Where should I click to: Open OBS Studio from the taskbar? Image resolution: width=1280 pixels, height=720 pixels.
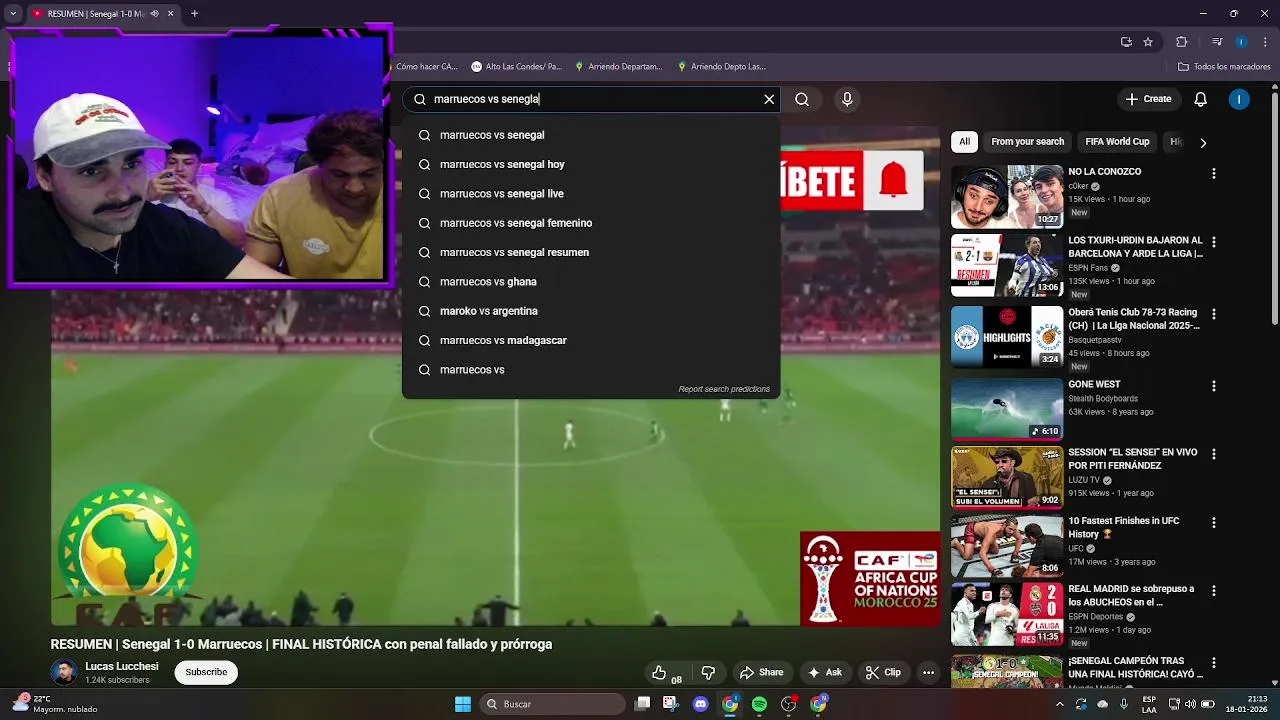(789, 704)
